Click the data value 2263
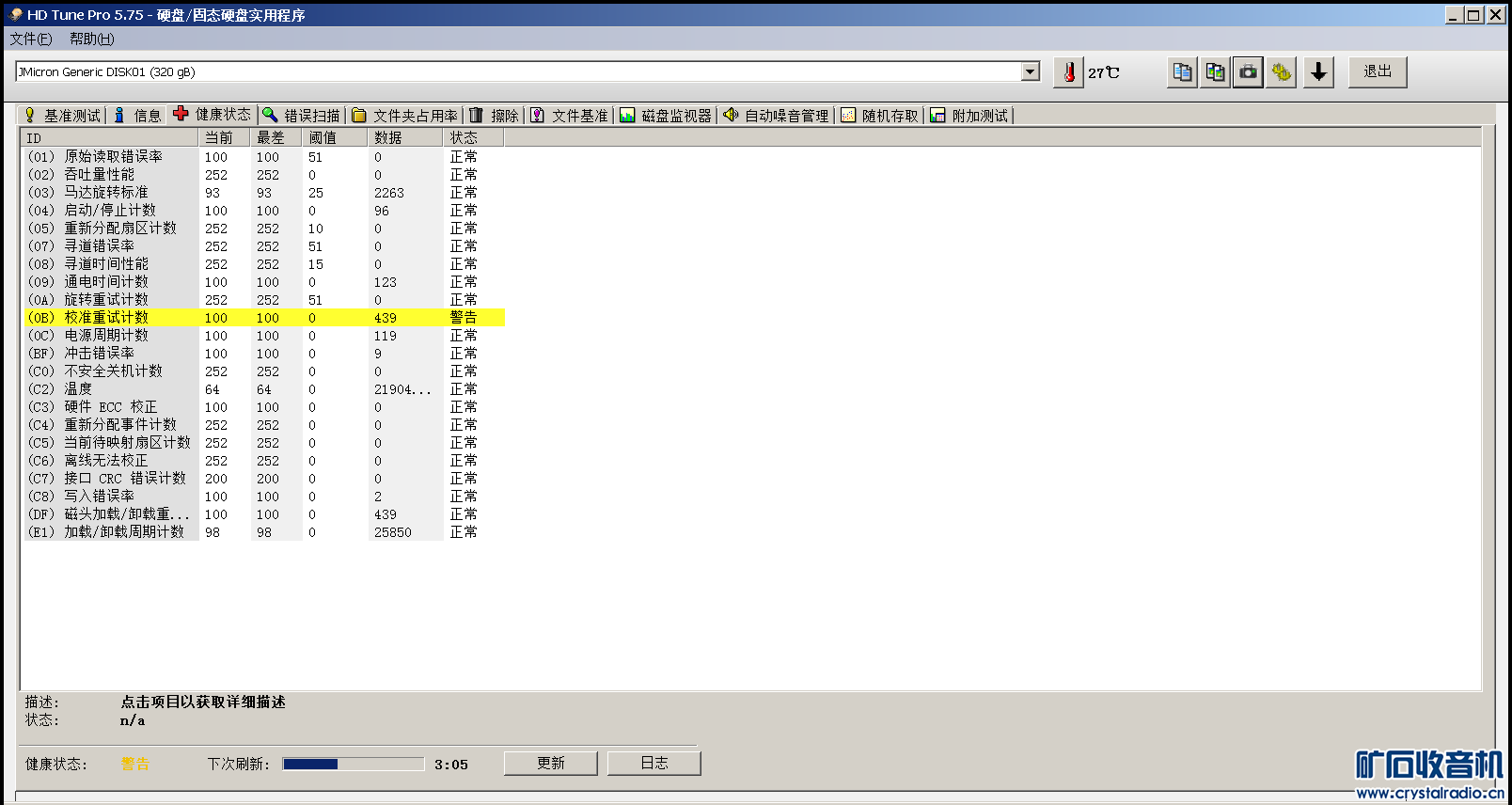This screenshot has height=805, width=1512. 389,193
